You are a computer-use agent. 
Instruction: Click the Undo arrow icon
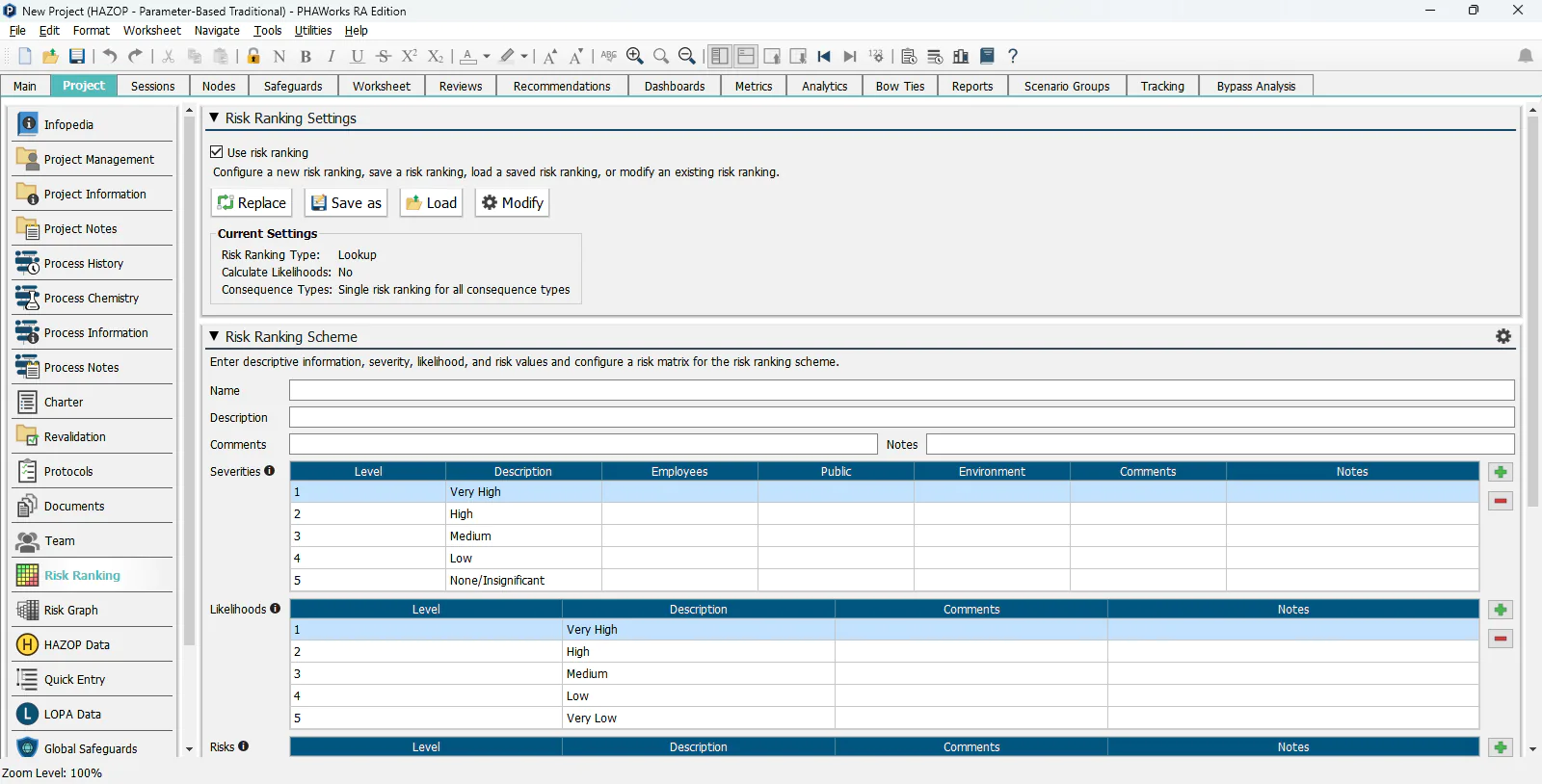(110, 56)
